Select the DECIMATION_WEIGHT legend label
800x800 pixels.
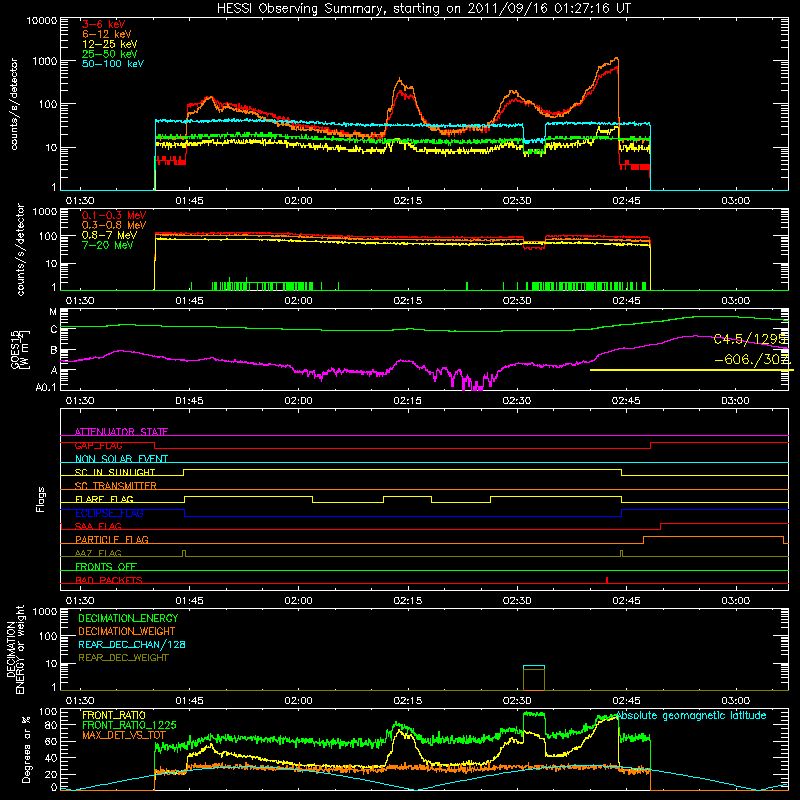click(127, 631)
